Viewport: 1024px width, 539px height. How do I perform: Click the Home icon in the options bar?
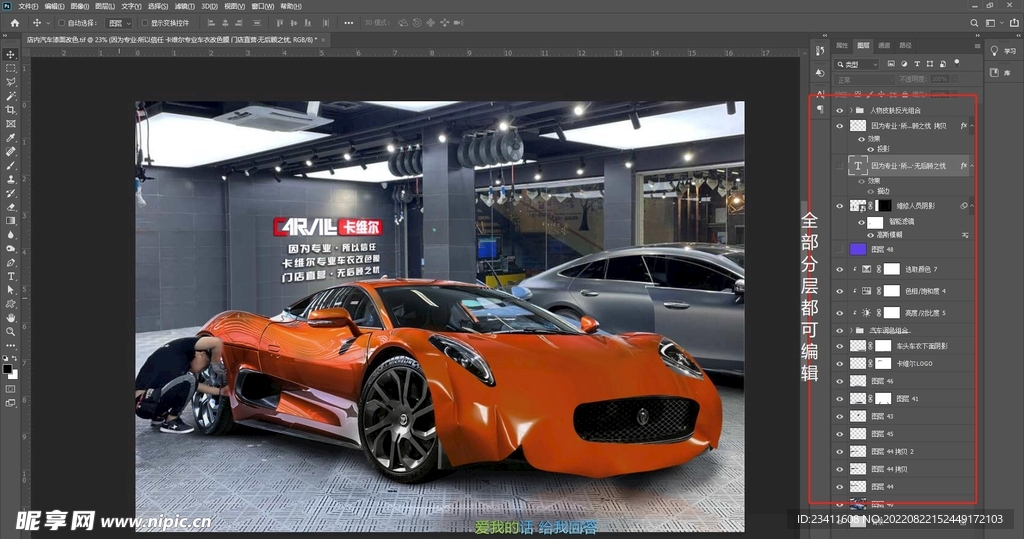[14, 22]
